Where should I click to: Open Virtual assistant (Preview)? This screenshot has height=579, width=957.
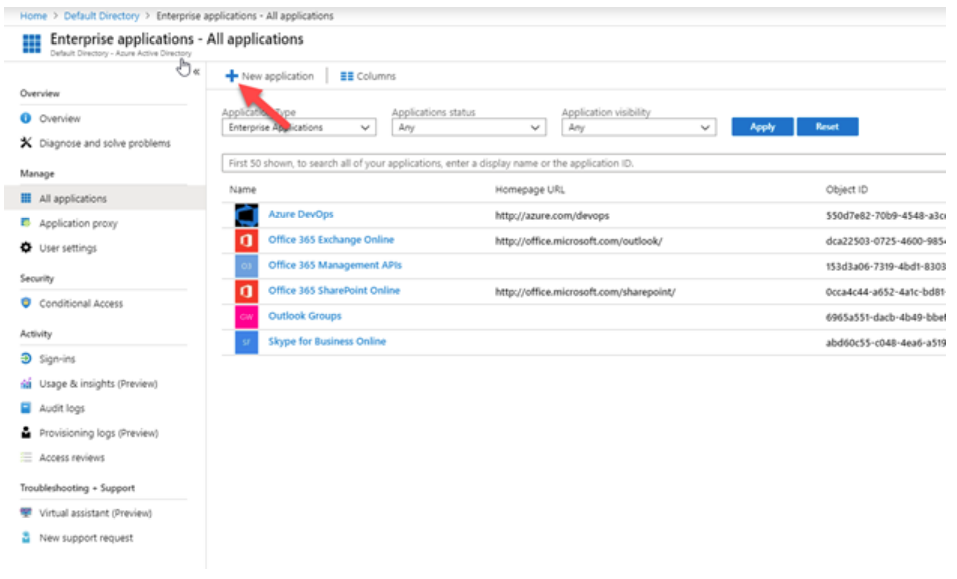[x=96, y=513]
